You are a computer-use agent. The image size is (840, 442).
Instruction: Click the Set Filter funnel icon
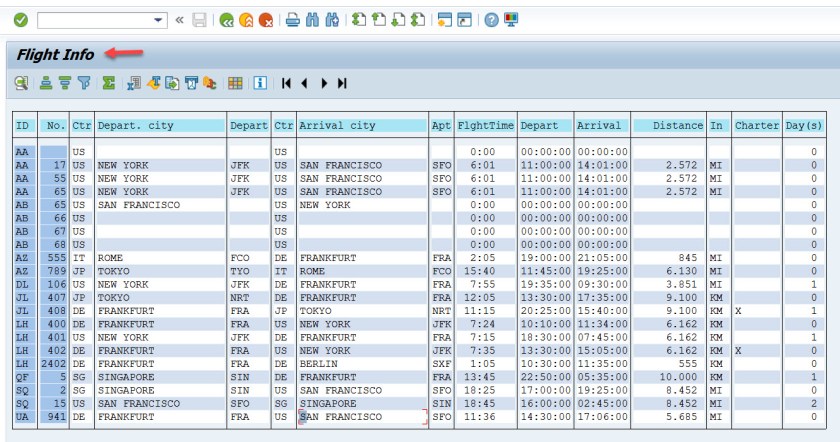pos(84,84)
